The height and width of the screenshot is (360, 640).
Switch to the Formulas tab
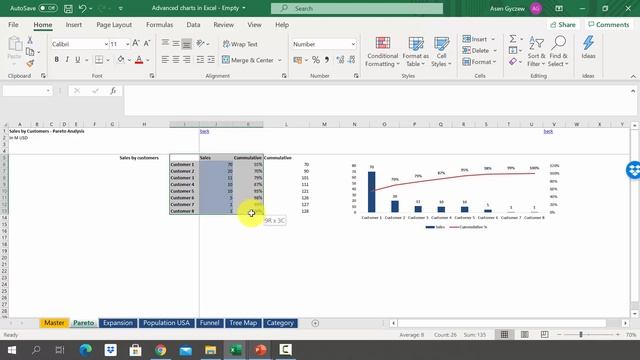pyautogui.click(x=160, y=25)
